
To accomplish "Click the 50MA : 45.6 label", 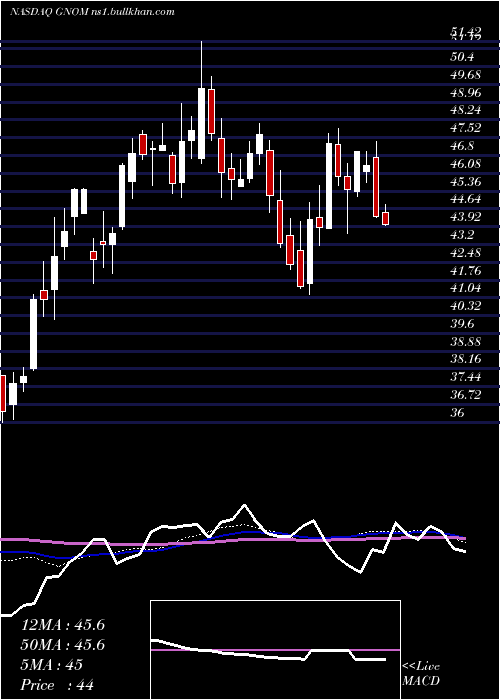I will pyautogui.click(x=63, y=645).
